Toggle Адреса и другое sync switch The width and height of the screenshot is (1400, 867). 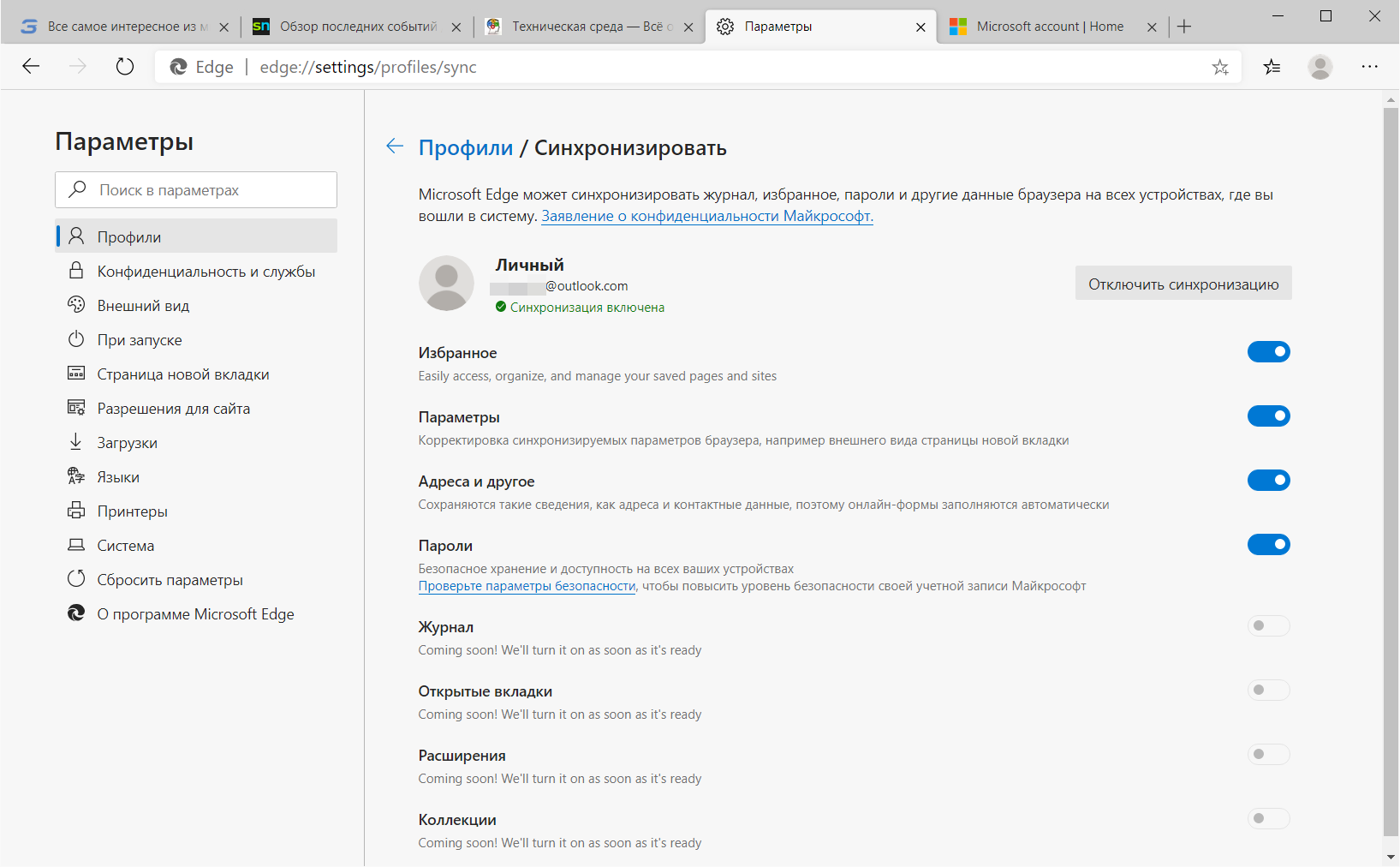click(1268, 480)
